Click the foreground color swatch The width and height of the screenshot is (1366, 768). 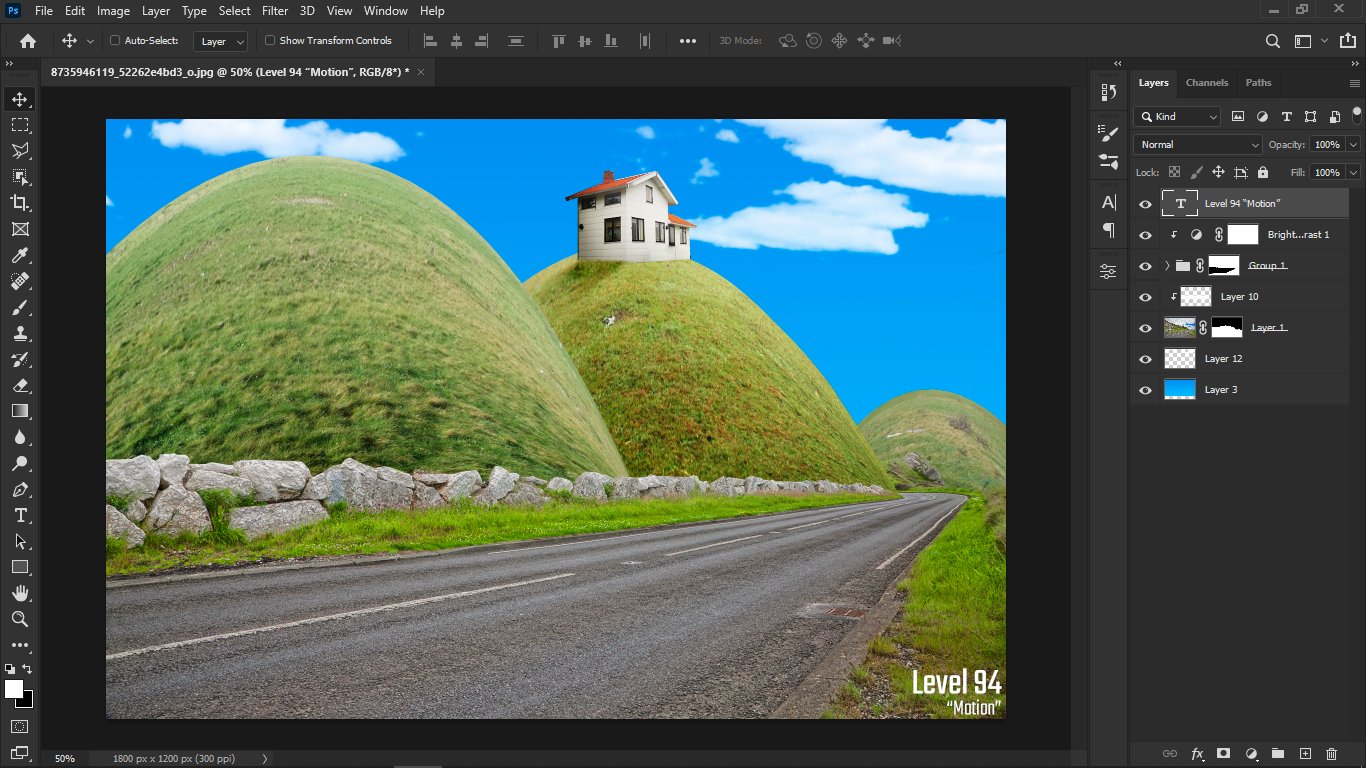(14, 689)
